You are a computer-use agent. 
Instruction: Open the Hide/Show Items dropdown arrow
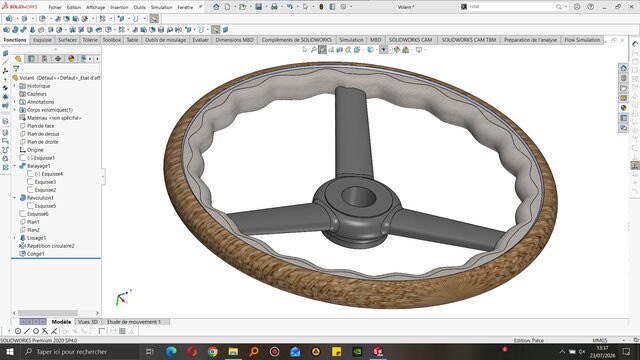[390, 50]
